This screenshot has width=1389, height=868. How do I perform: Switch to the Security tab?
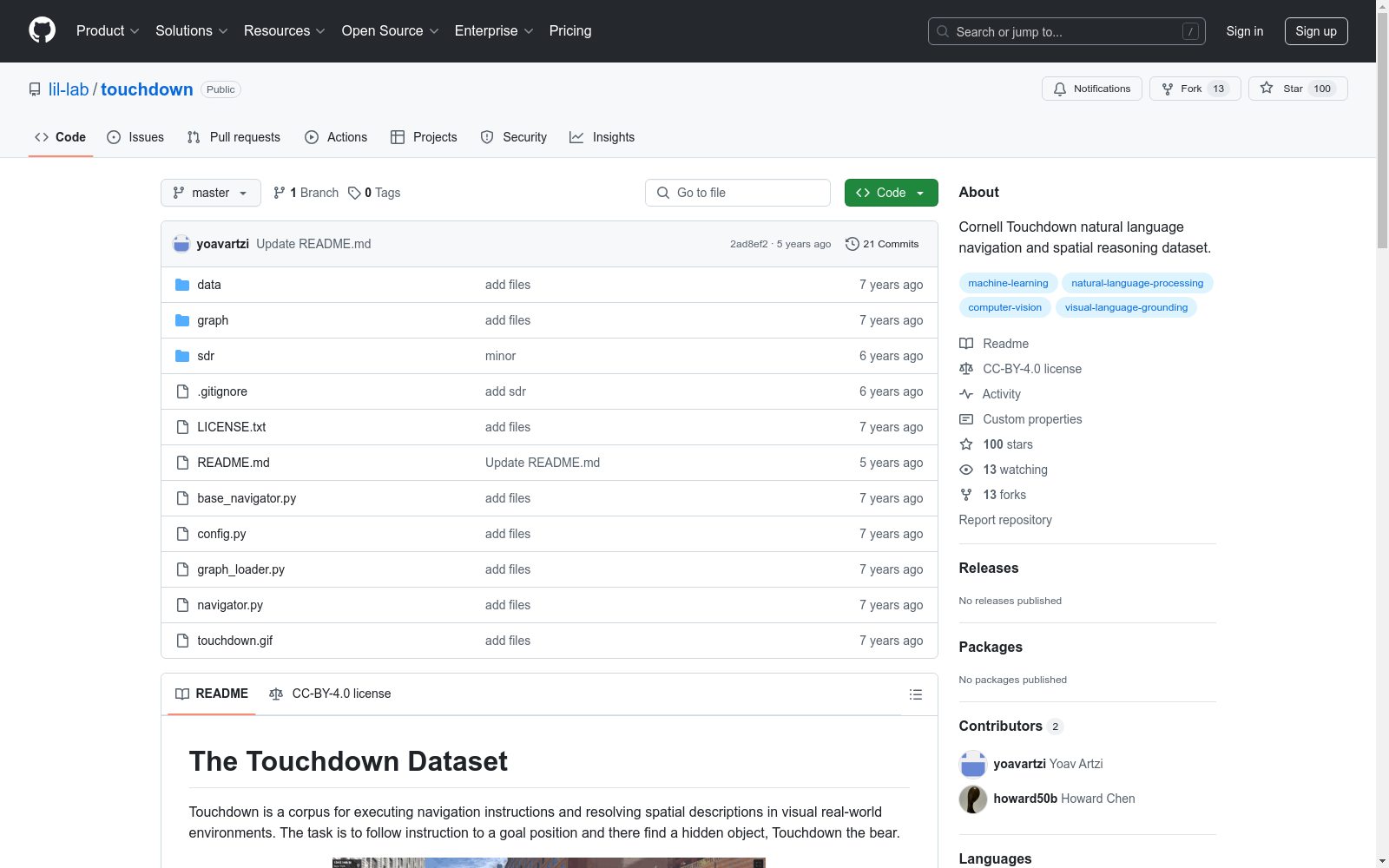pos(514,137)
